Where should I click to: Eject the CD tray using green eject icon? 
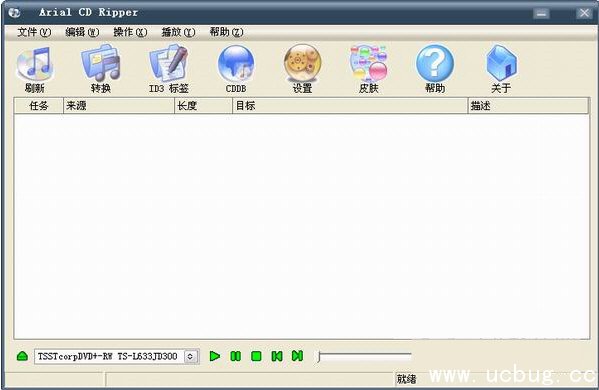[x=23, y=356]
